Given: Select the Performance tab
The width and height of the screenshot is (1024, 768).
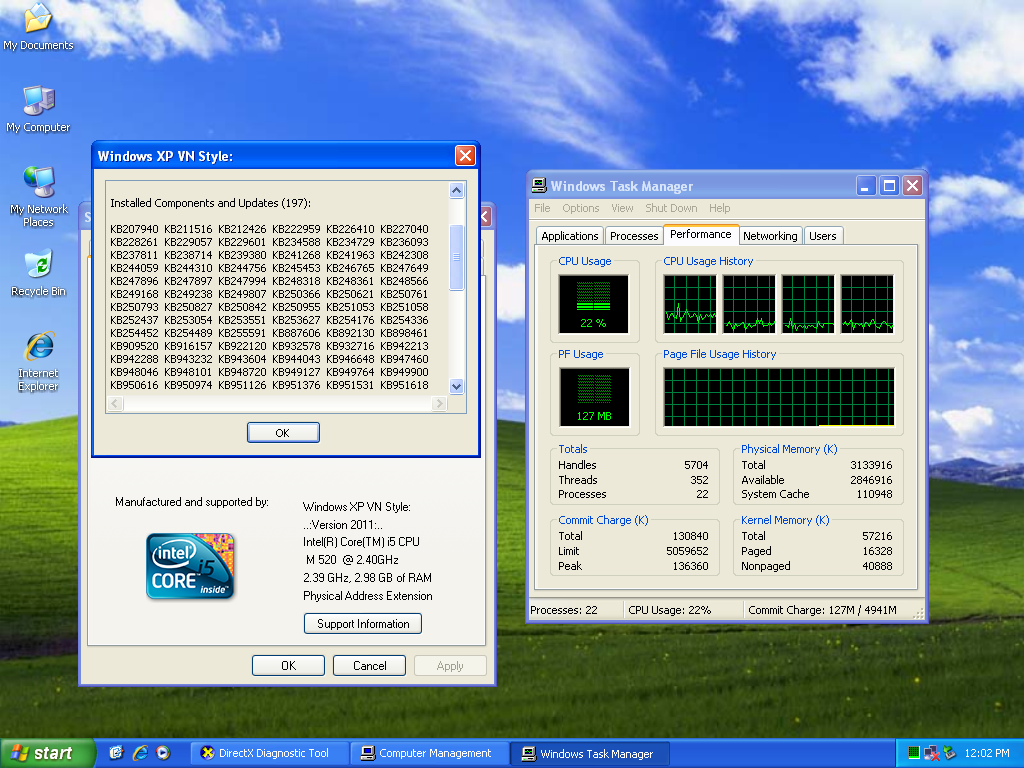Looking at the screenshot, I should pos(701,234).
